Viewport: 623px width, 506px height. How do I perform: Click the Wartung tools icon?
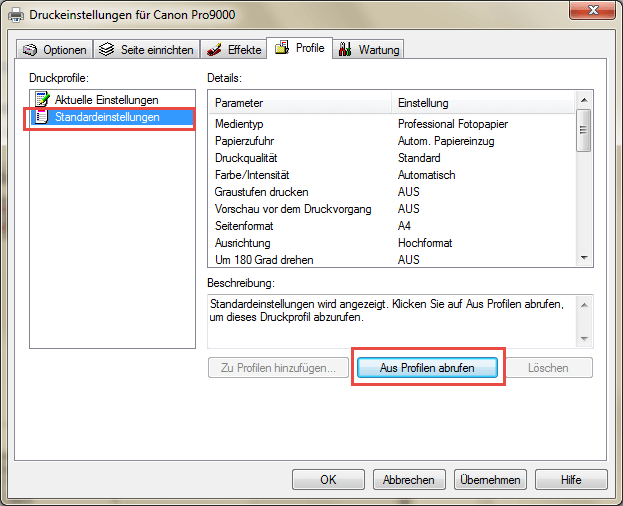(x=345, y=49)
